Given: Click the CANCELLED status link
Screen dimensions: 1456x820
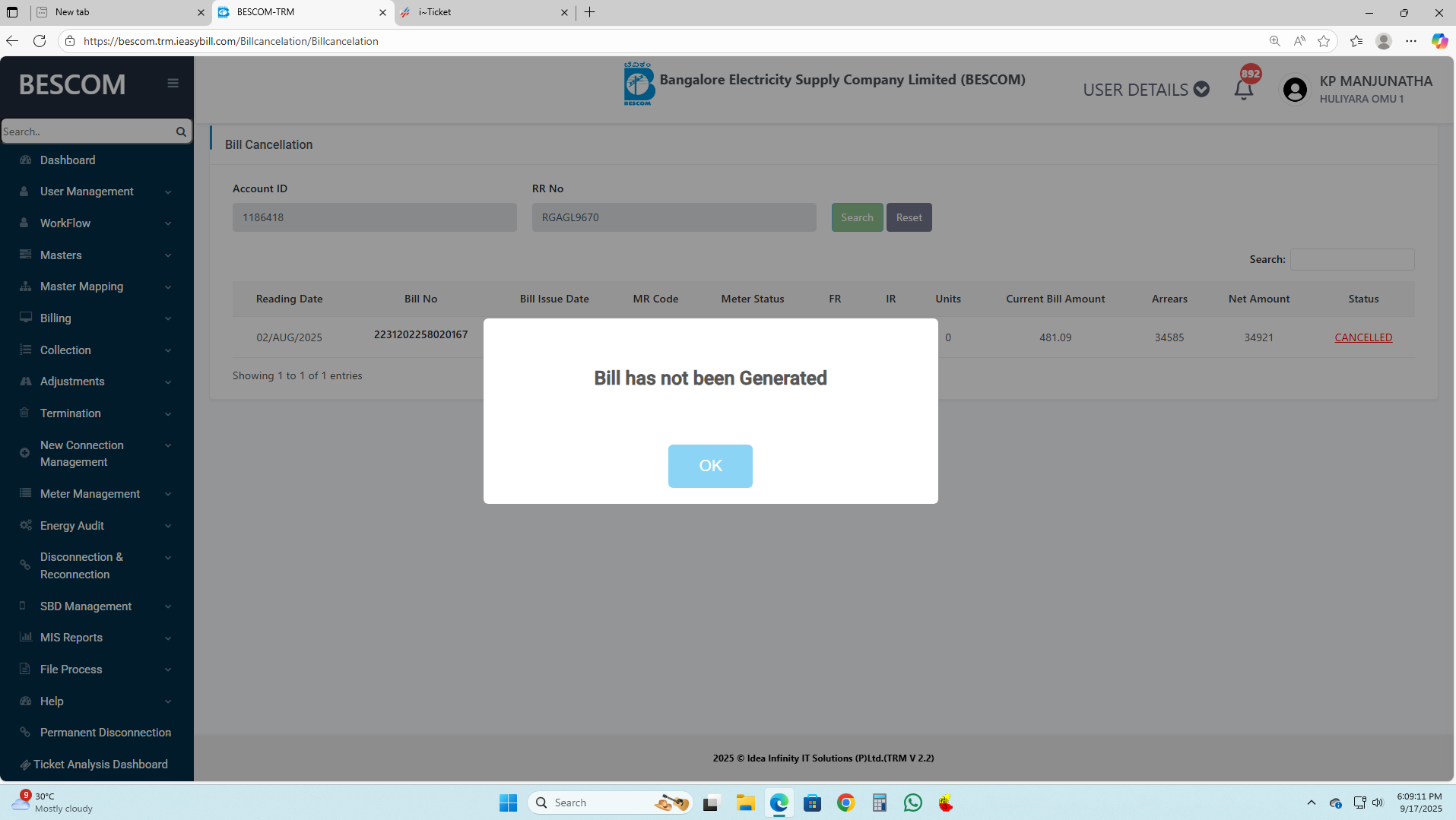Looking at the screenshot, I should (1363, 337).
